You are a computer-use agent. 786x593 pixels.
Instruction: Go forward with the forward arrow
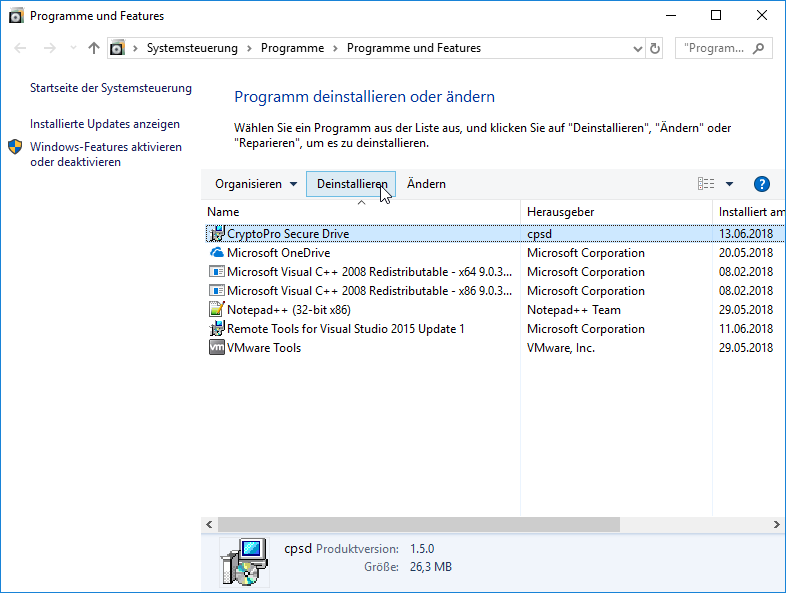50,48
